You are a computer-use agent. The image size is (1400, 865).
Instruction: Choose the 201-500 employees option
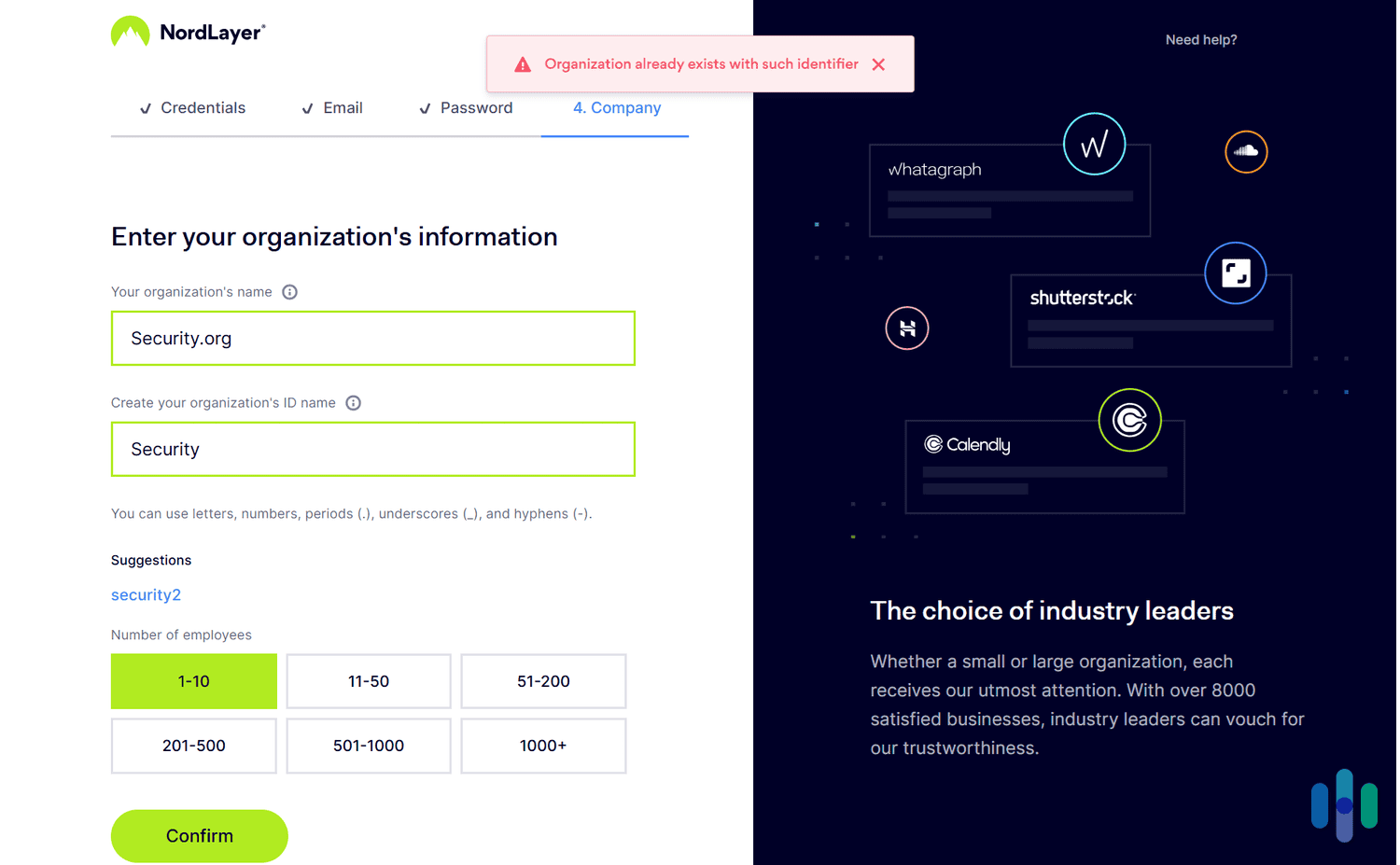click(x=194, y=746)
